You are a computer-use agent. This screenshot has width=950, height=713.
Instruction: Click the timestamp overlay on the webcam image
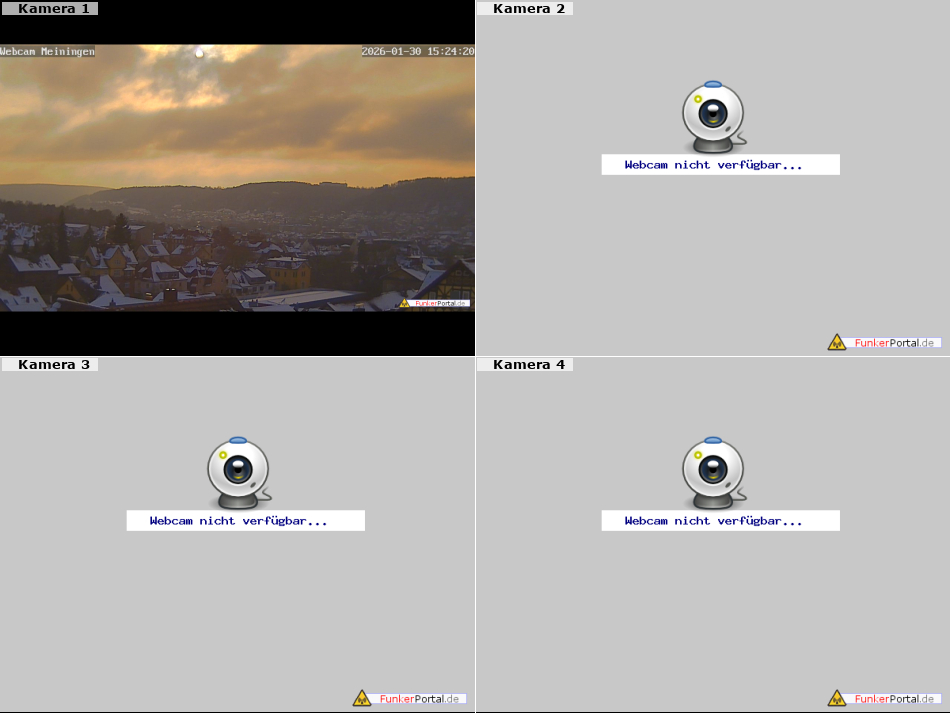417,51
